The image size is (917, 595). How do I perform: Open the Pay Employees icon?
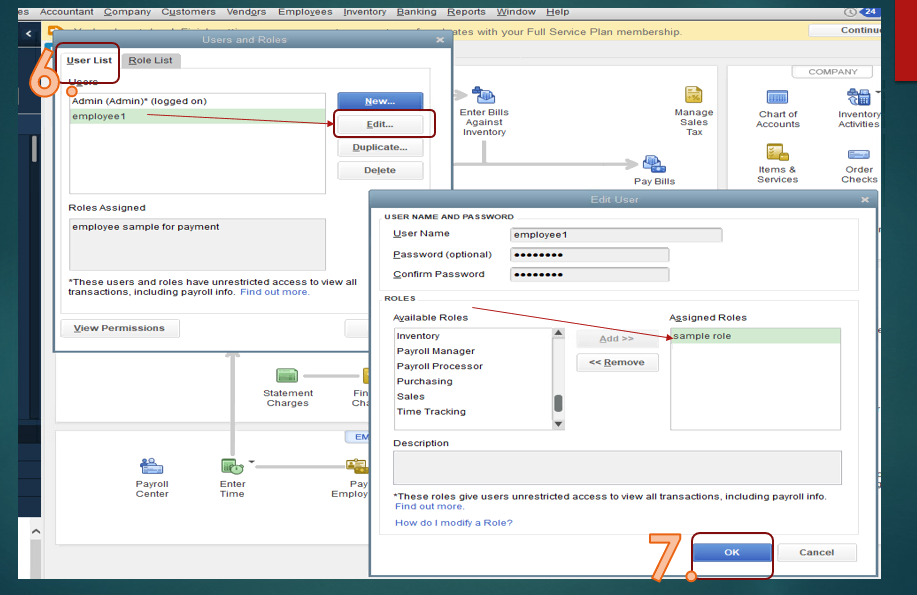[x=357, y=466]
